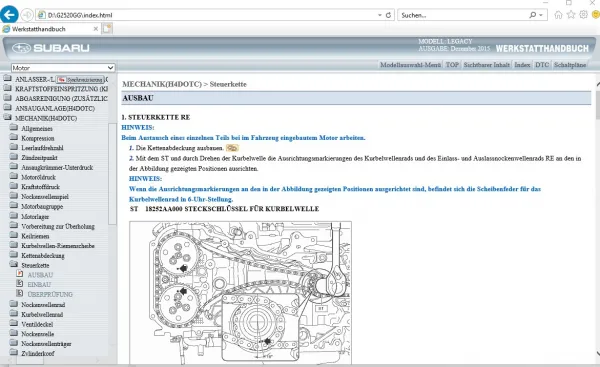Close the Werkstatthandbuch tab
The height and width of the screenshot is (367, 600).
[96, 29]
